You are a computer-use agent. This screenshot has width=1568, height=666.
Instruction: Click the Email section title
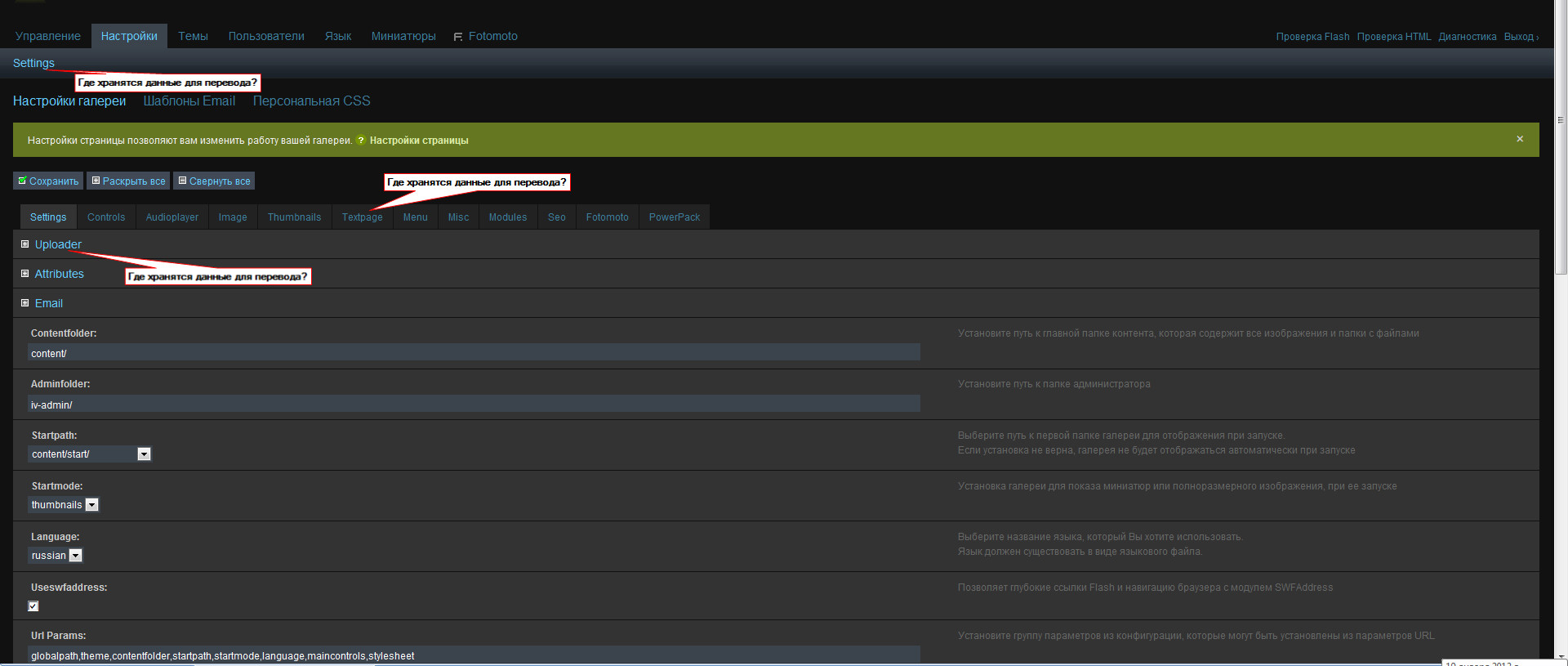49,303
